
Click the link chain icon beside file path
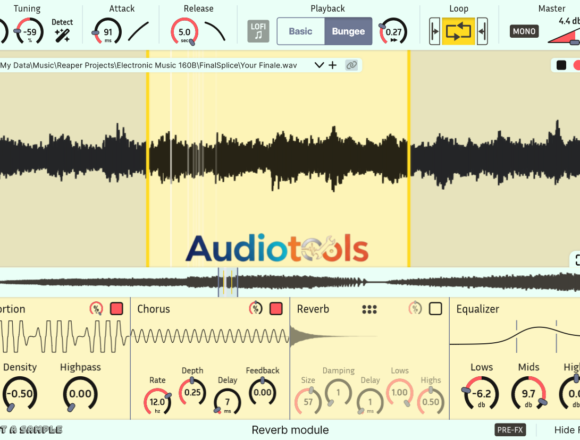click(351, 65)
